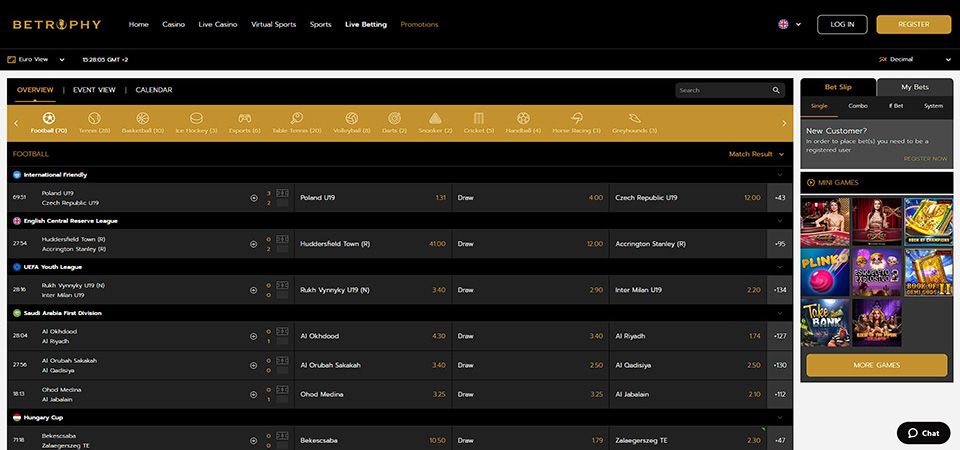Open pitch view for Huddersfield Town match

tap(282, 239)
